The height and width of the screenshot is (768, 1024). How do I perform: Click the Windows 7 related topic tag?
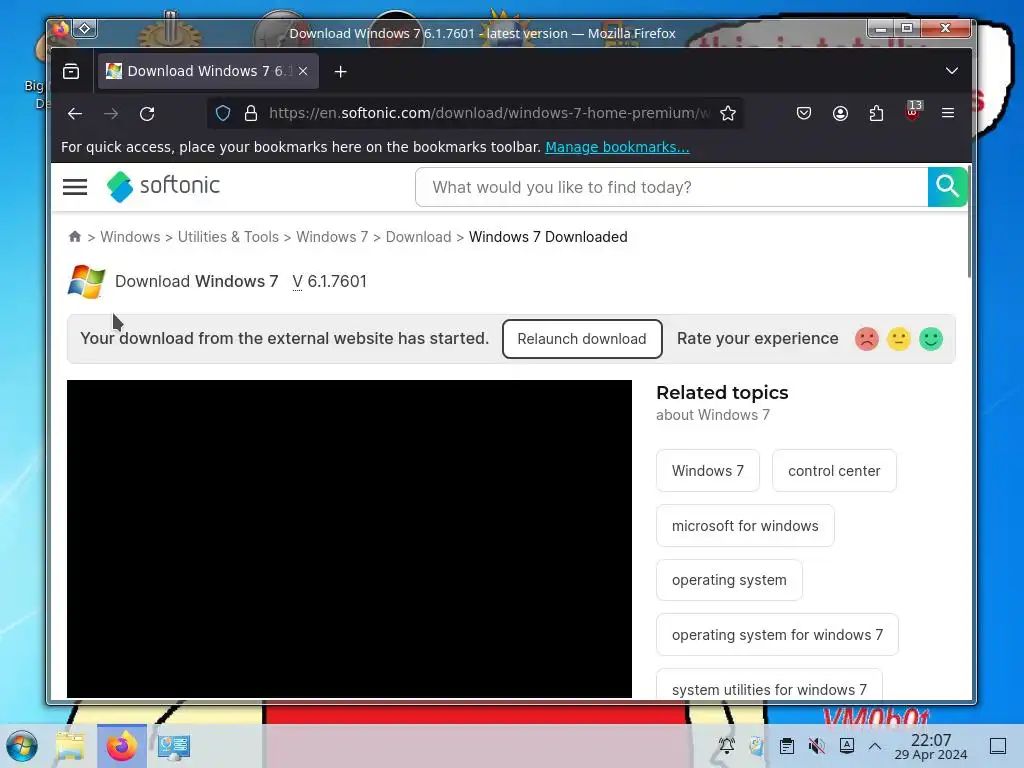coord(707,471)
